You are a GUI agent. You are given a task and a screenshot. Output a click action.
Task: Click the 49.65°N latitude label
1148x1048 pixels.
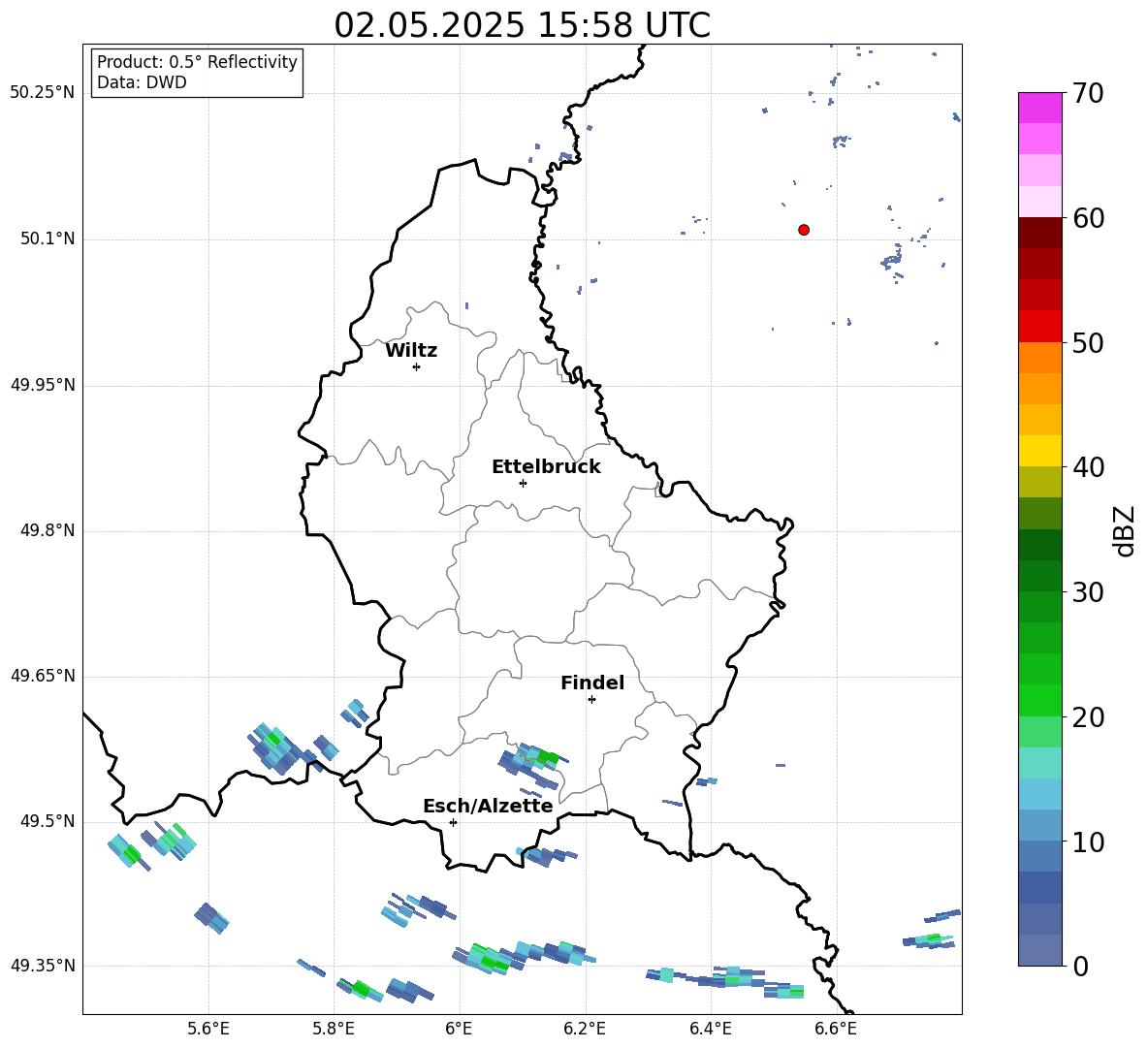click(43, 676)
